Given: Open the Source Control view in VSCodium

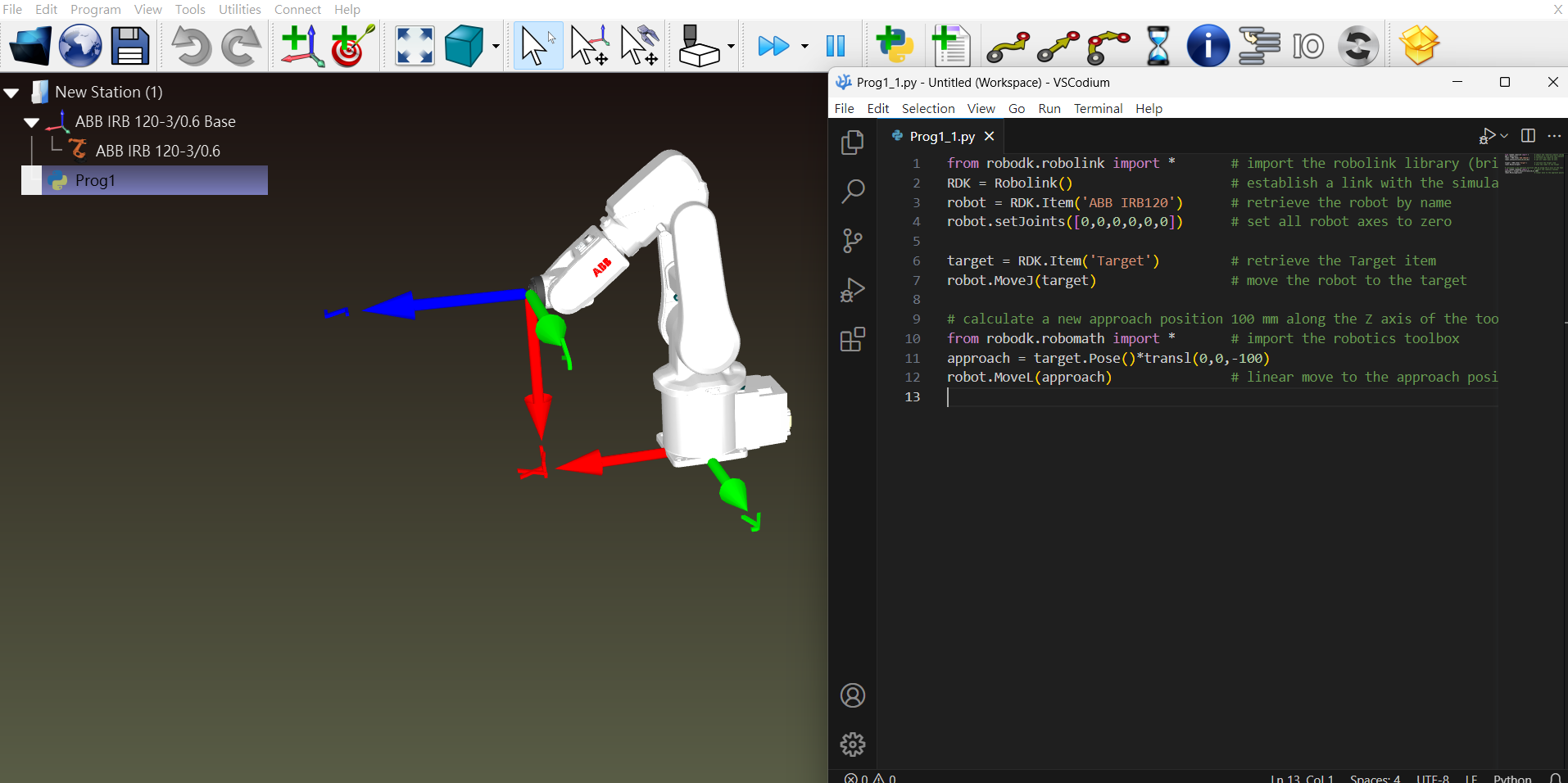Looking at the screenshot, I should [852, 241].
